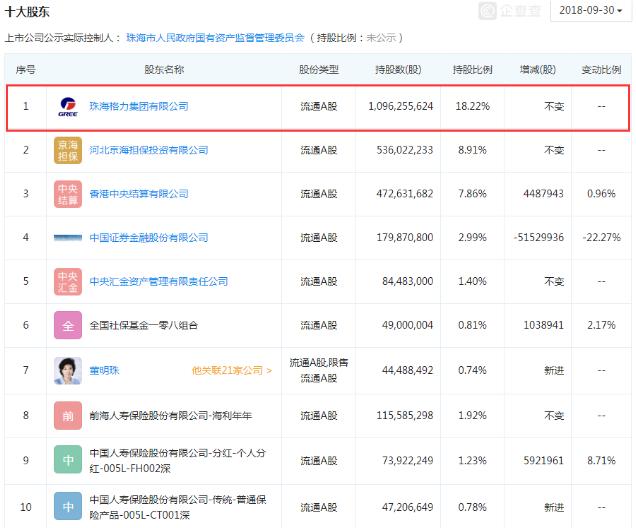This screenshot has height=528, width=636.
Task: Click the 十大股东 section heading
Action: pyautogui.click(x=27, y=11)
